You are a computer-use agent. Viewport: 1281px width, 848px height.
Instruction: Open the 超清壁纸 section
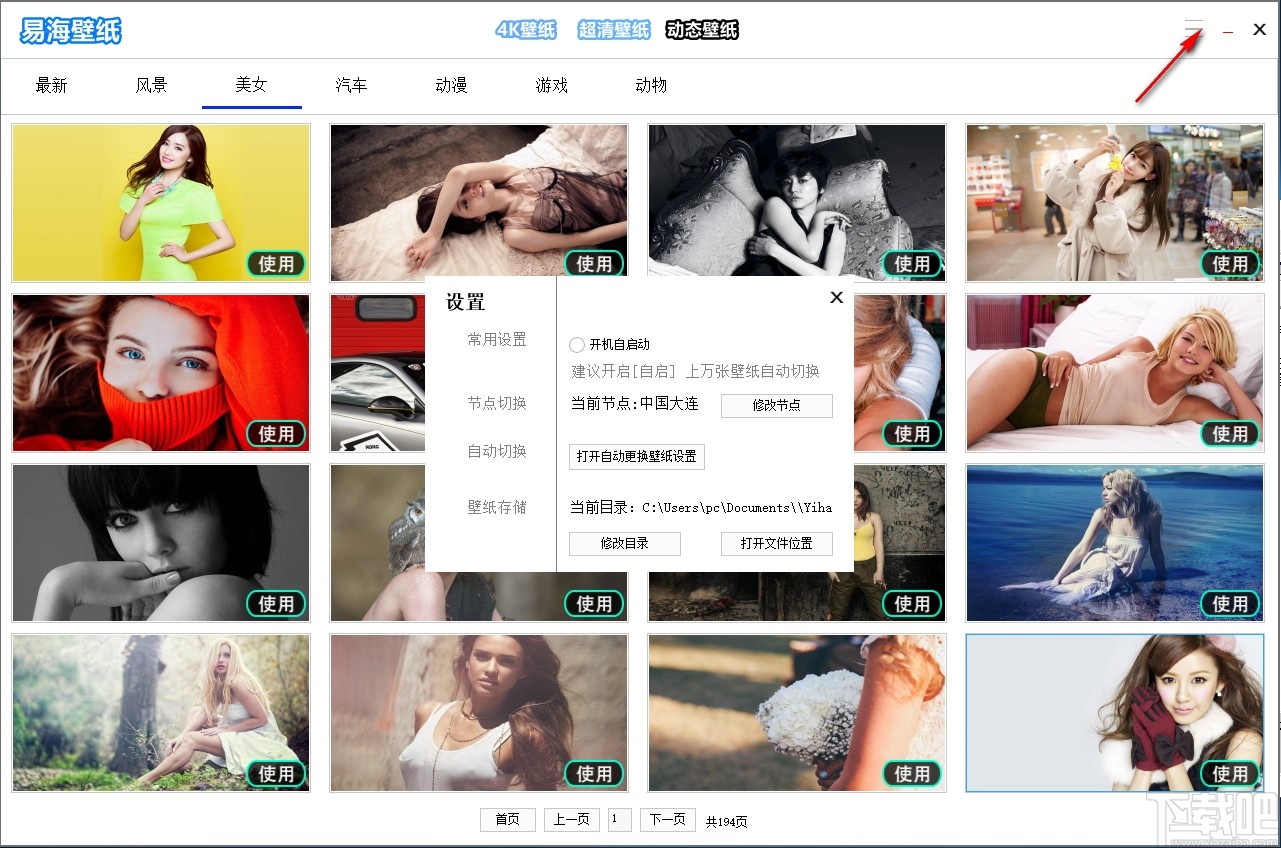[x=613, y=30]
